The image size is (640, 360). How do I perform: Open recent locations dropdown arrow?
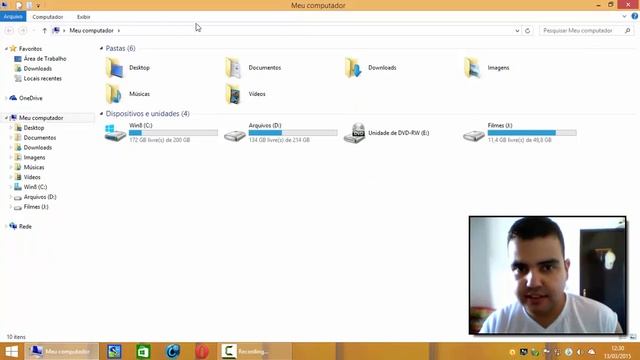(34, 31)
